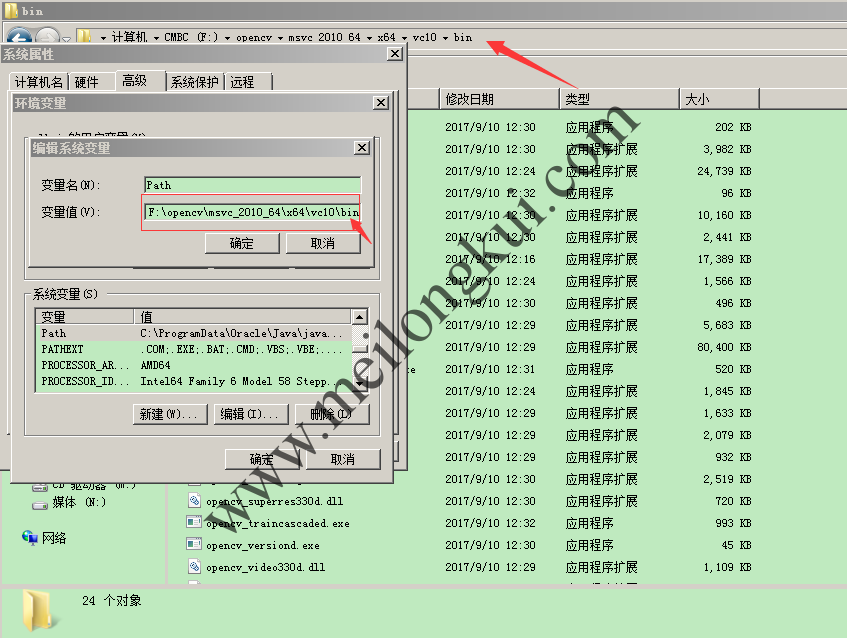Sort files by 大小 column
The height and width of the screenshot is (638, 847).
[719, 99]
